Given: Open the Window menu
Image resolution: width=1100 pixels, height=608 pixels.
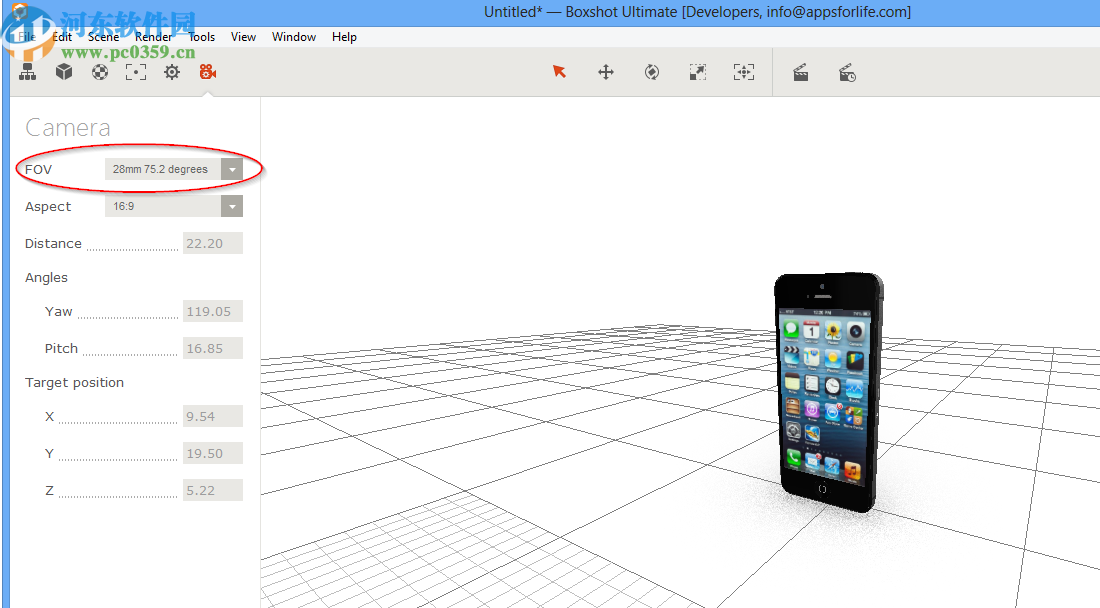Looking at the screenshot, I should 294,37.
